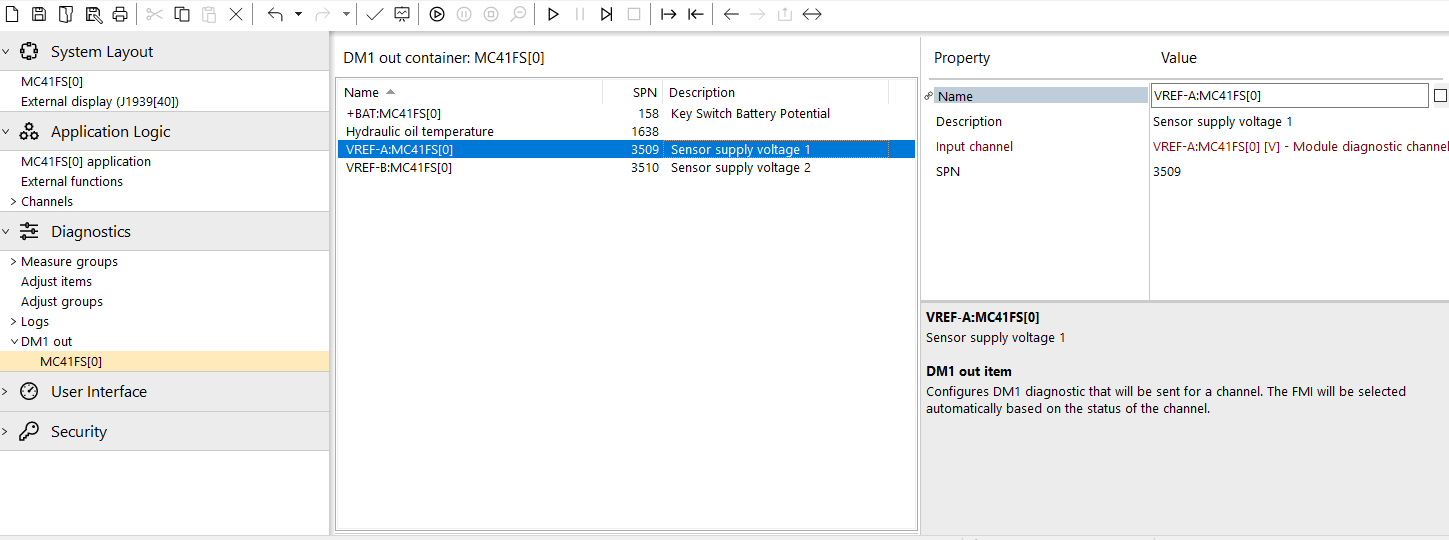Sort list by Description column header
Image resolution: width=1449 pixels, height=540 pixels.
point(776,92)
